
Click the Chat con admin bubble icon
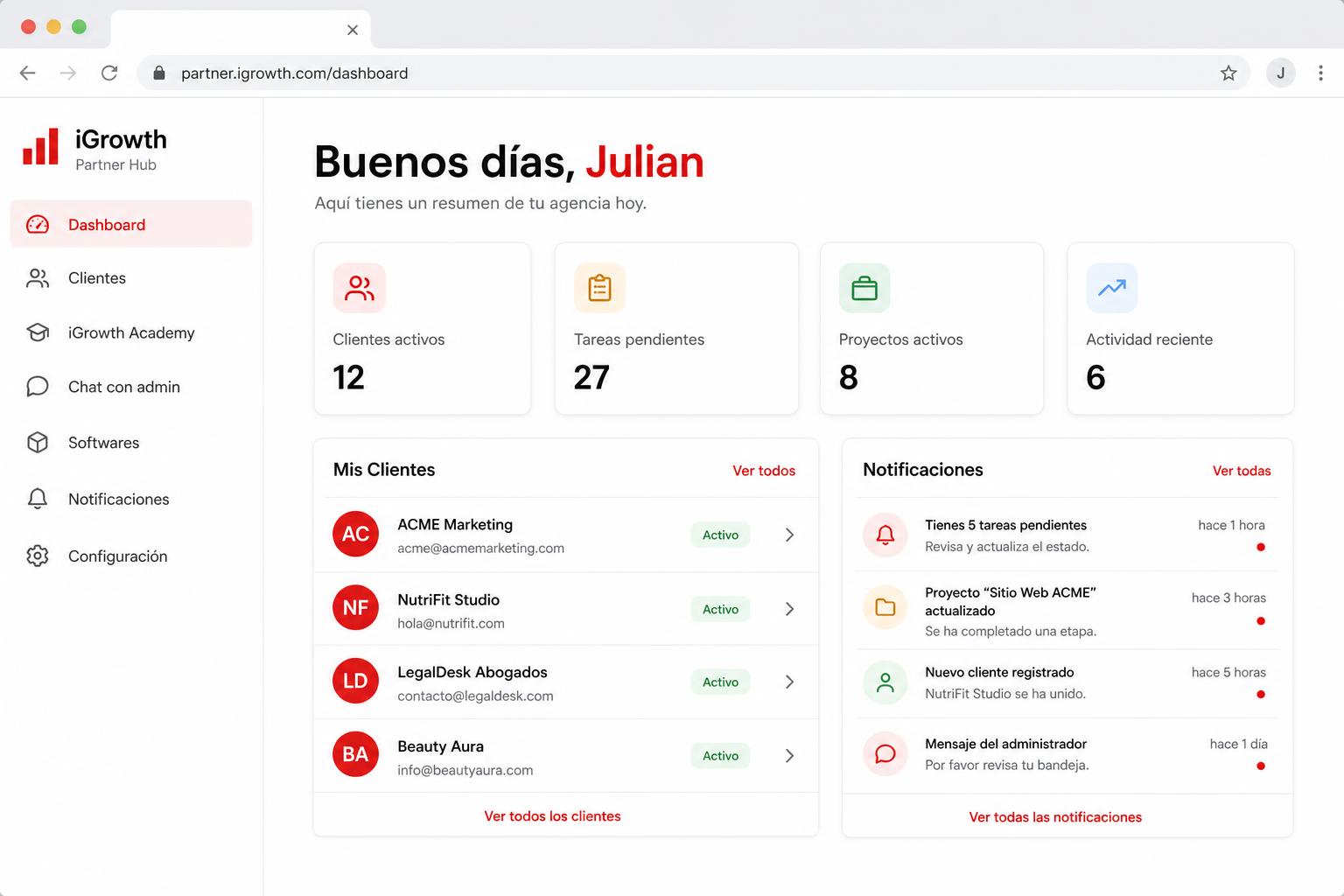click(38, 387)
